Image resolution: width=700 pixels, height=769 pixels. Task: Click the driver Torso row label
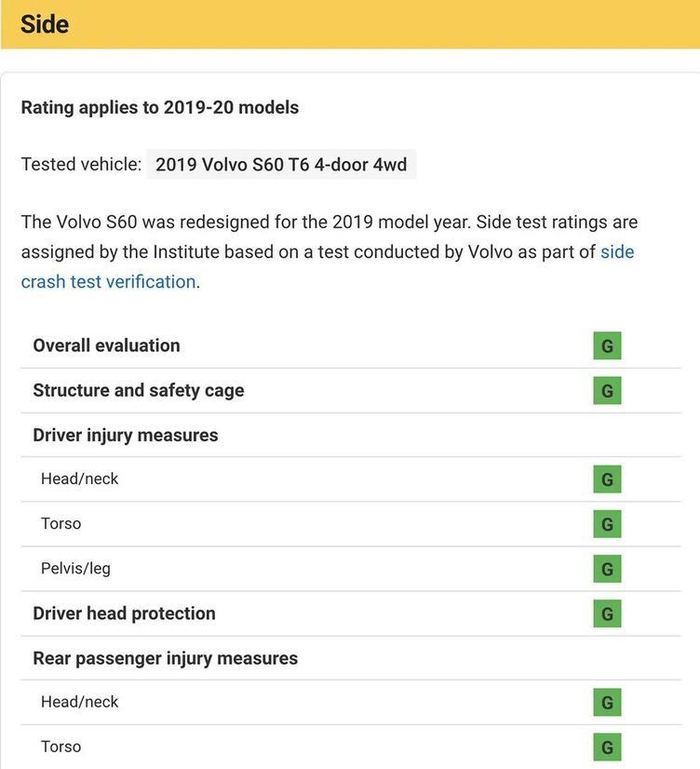61,524
